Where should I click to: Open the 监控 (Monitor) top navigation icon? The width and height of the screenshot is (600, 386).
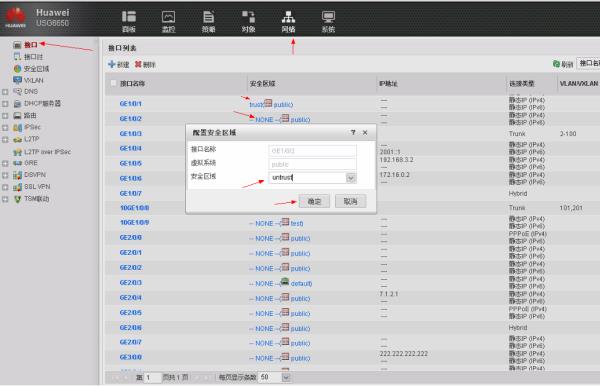coord(168,17)
